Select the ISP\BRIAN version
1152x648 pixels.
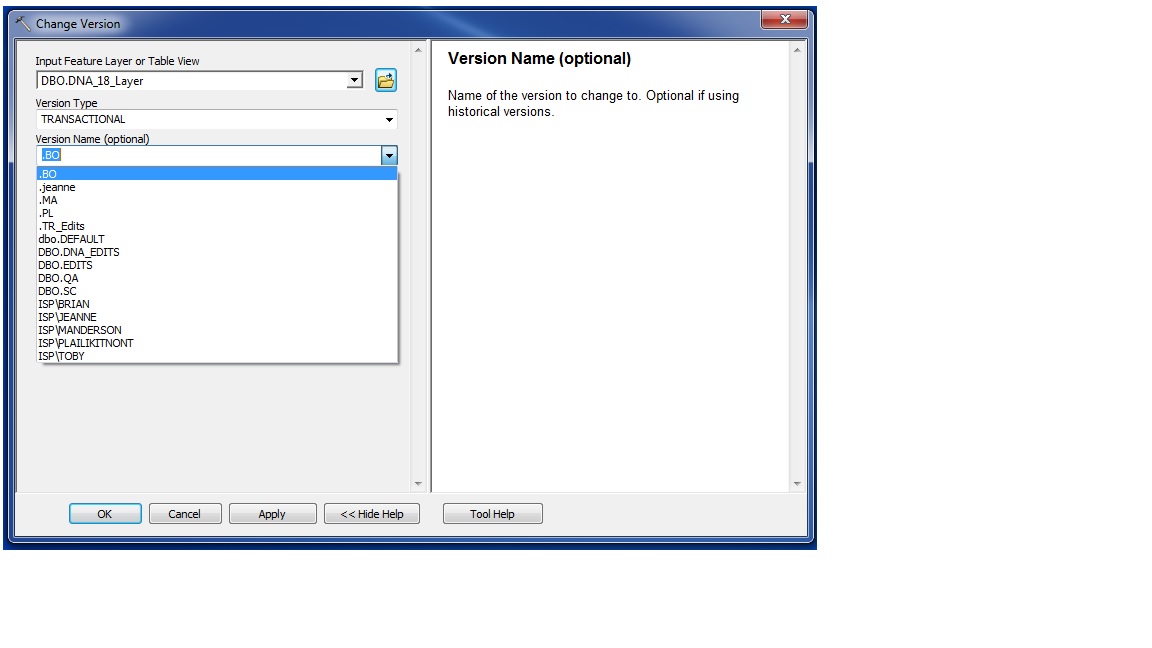pyautogui.click(x=217, y=304)
